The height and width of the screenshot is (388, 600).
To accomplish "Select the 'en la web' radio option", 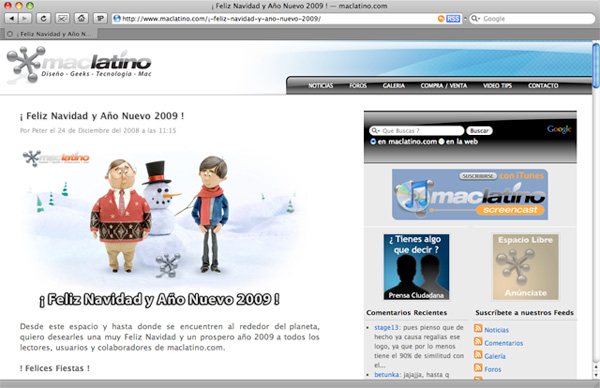I will [x=441, y=142].
